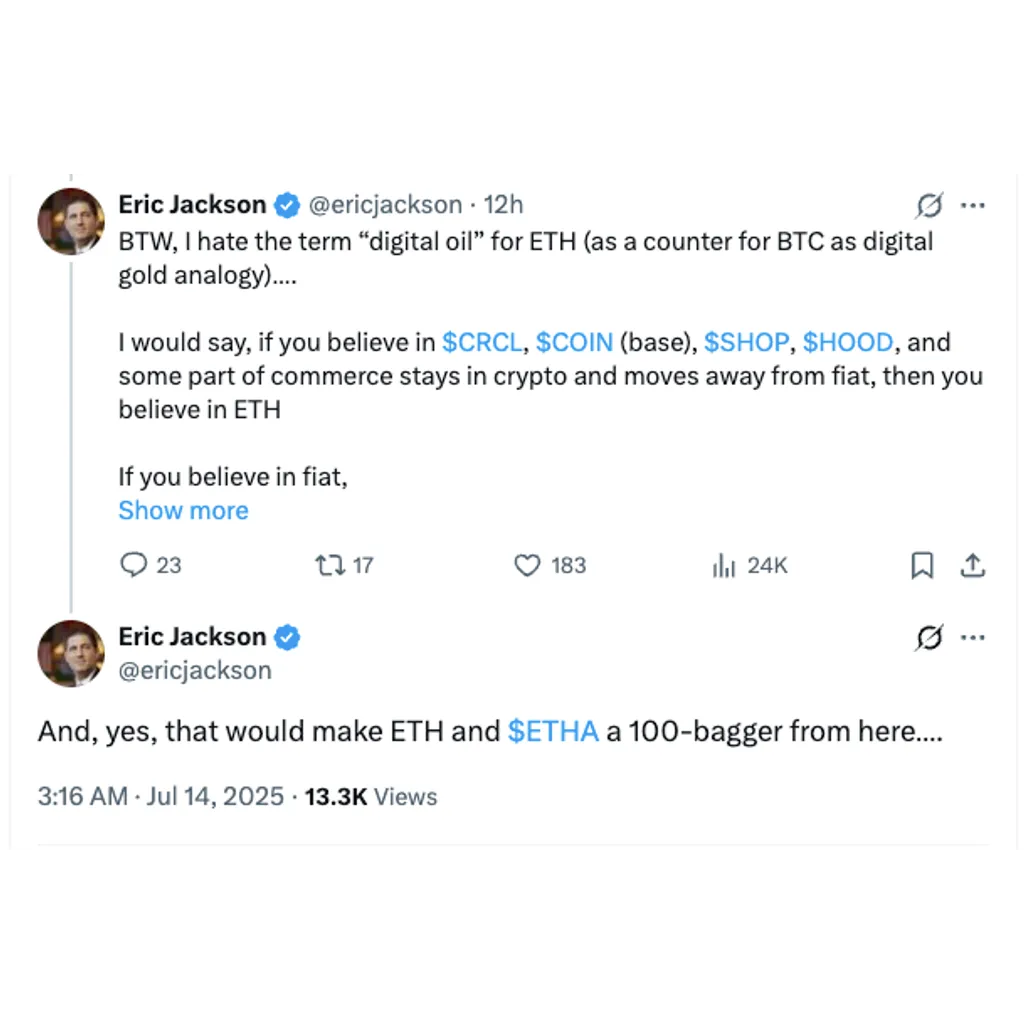Open the @ericjackson handle in the top tweet
This screenshot has width=1024, height=1024.
385,205
